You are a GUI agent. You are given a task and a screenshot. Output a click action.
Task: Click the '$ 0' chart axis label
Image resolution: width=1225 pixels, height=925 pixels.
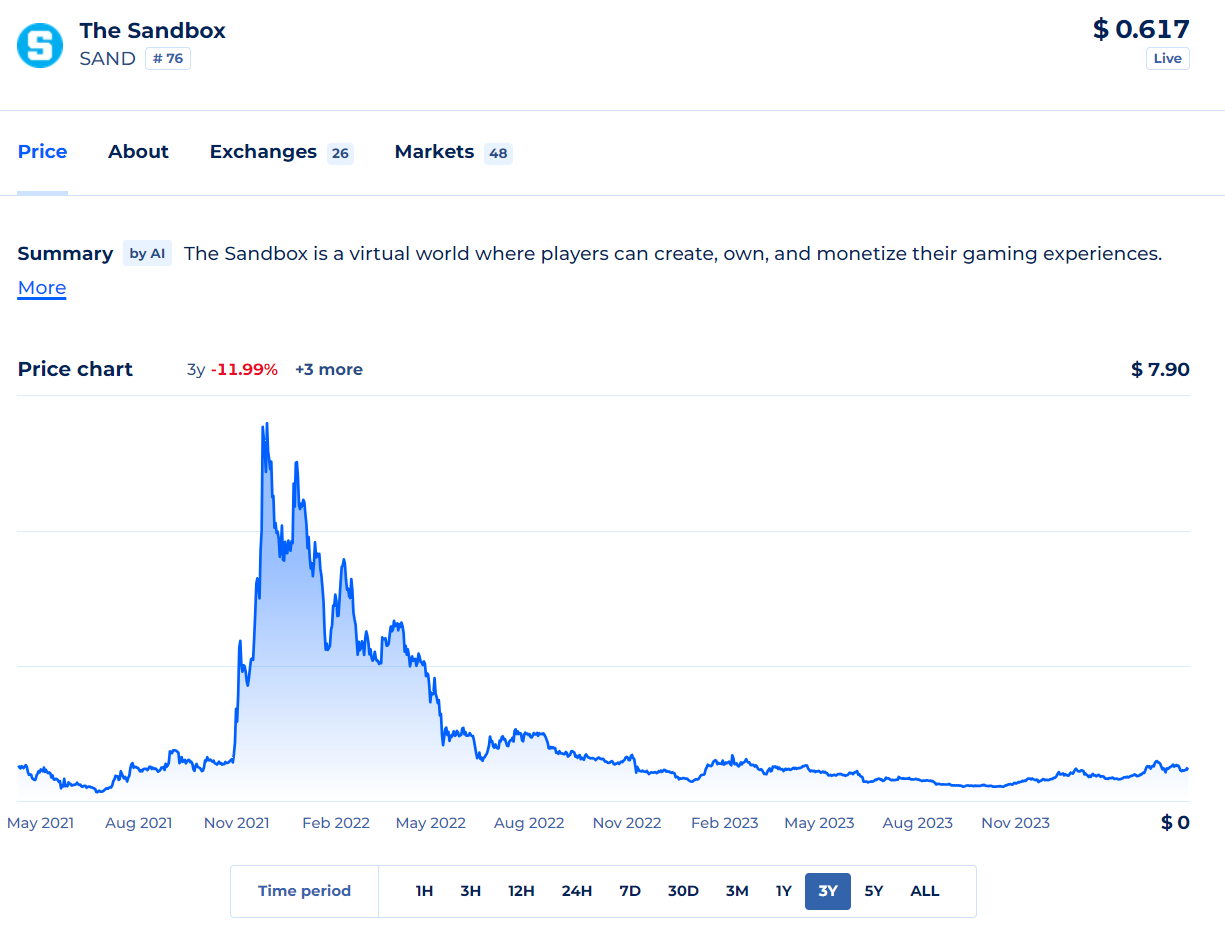click(x=1175, y=823)
